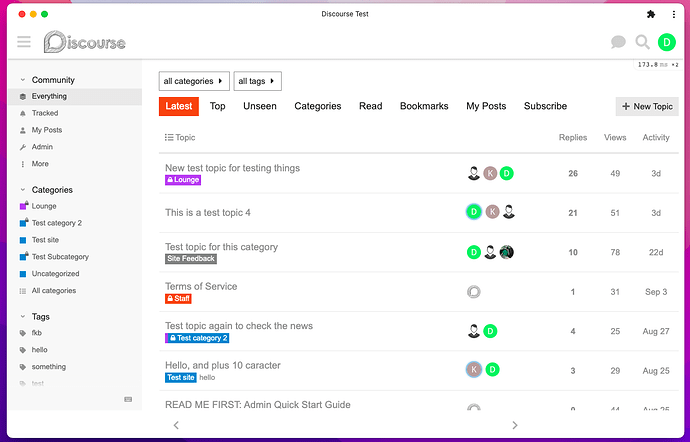Open the green D user avatar menu
The height and width of the screenshot is (442, 690).
point(667,42)
